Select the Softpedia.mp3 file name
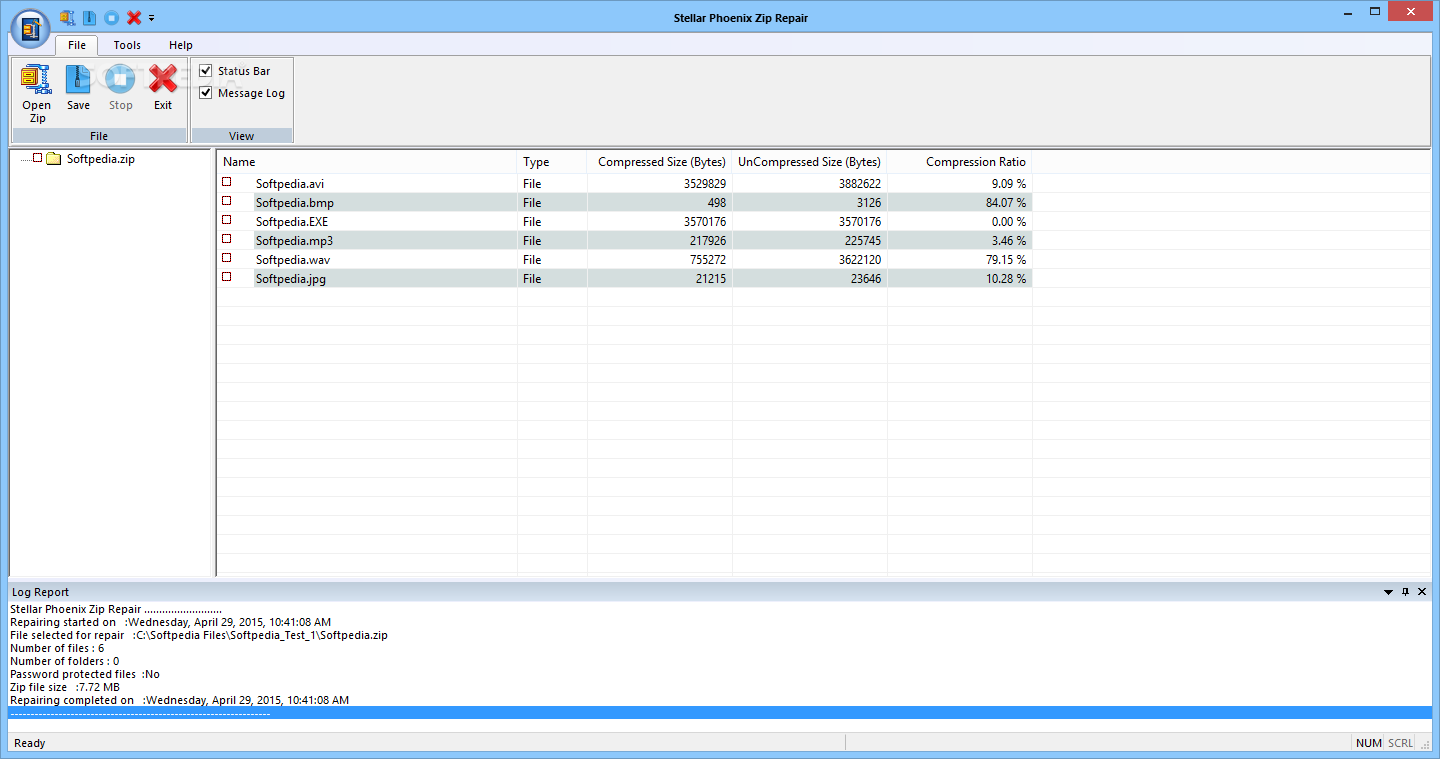The width and height of the screenshot is (1440, 759). 294,241
